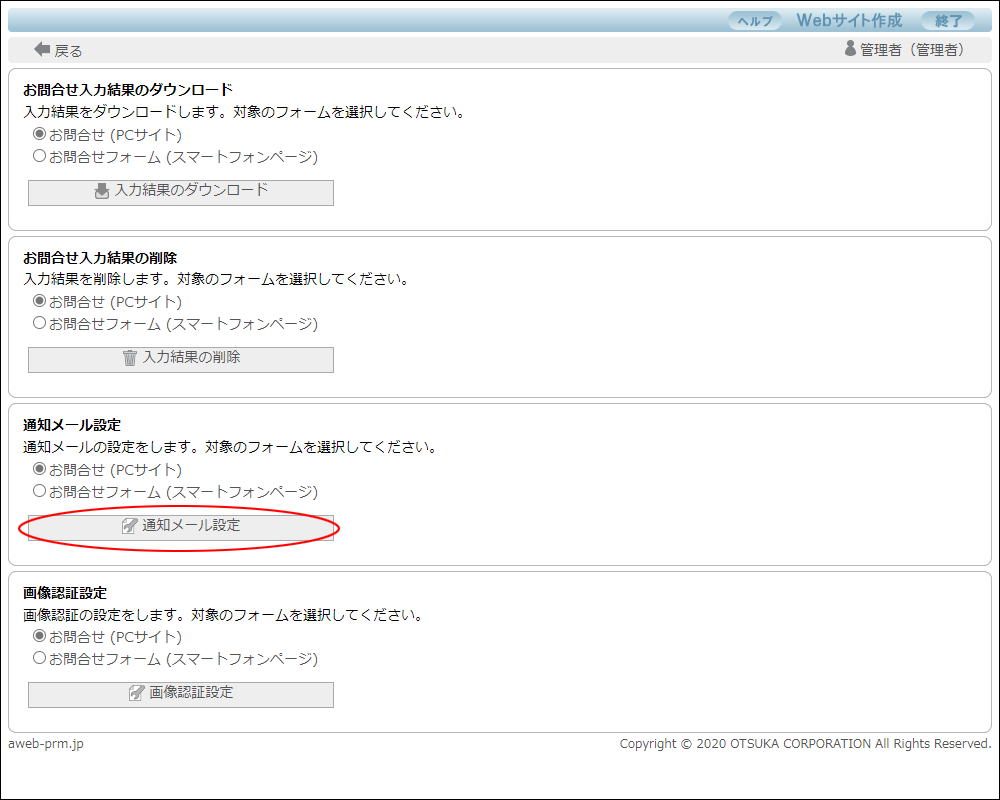Click the Webサイト作成 title
This screenshot has width=1000, height=800.
coord(849,21)
